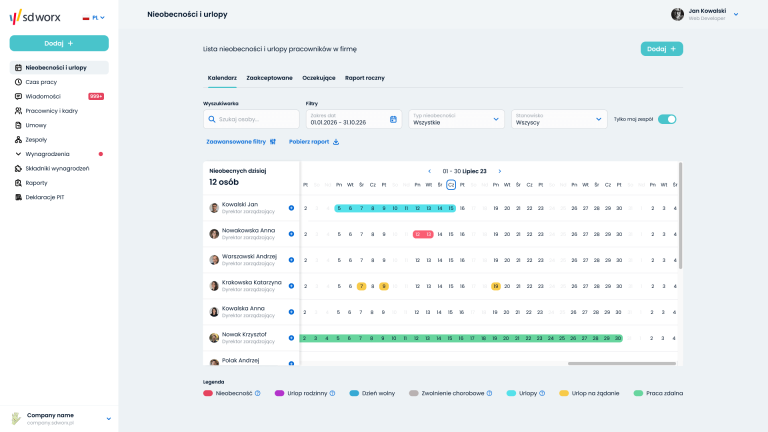Open Składniki wynagrodzeń icon
The image size is (768, 432).
[x=18, y=168]
